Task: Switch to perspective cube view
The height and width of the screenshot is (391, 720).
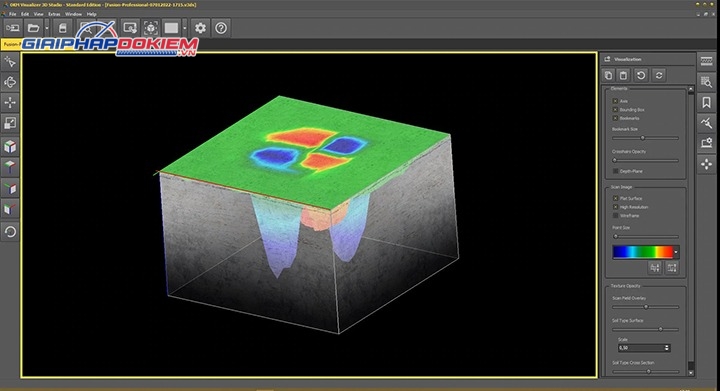Action: pyautogui.click(x=10, y=147)
